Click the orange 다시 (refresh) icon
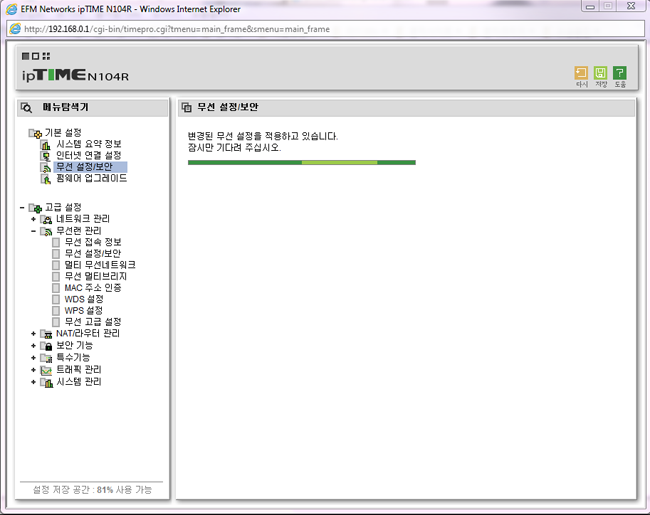The height and width of the screenshot is (515, 650). 581,73
